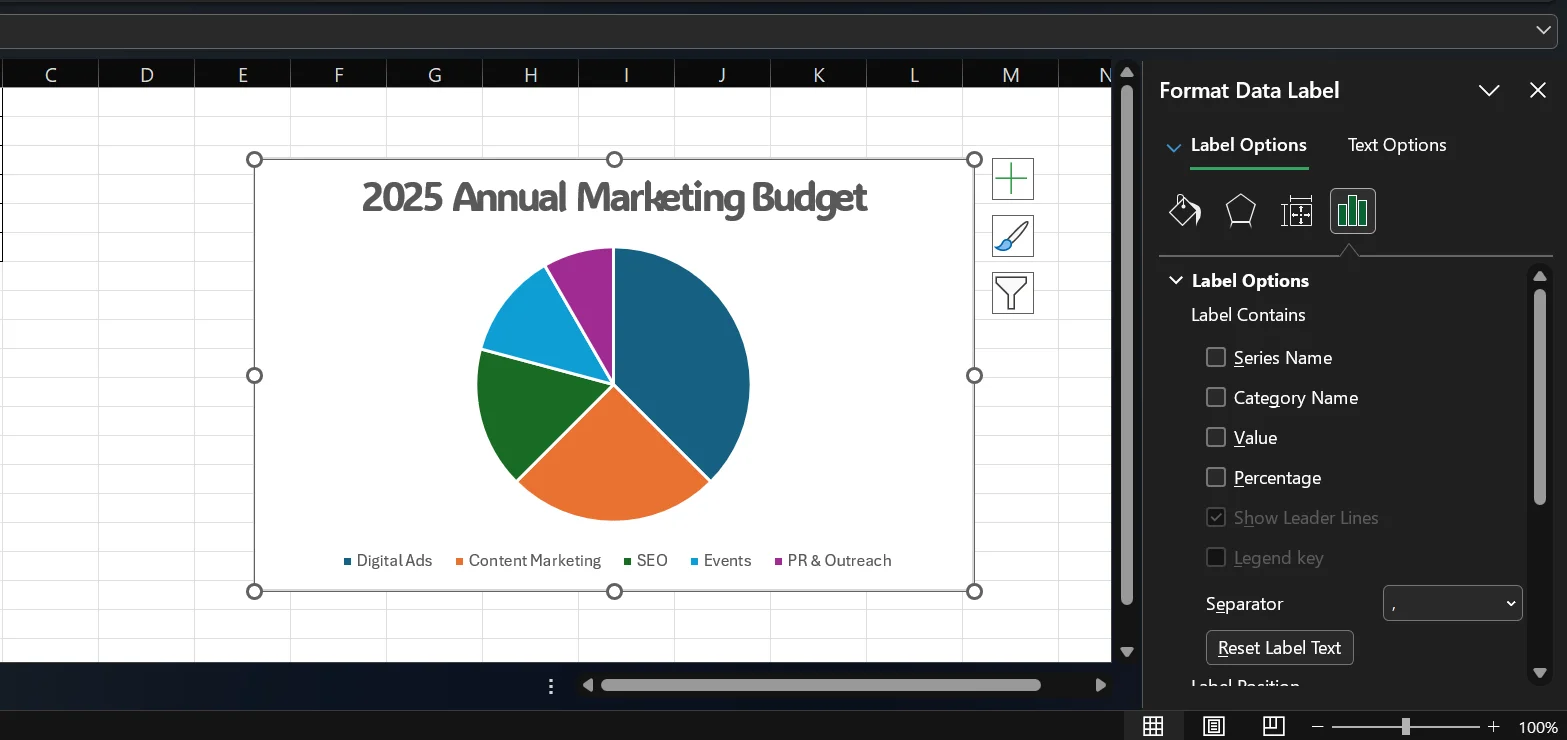Click the worksheet vertical scroll up arrow
The height and width of the screenshot is (740, 1567).
coord(1127,72)
